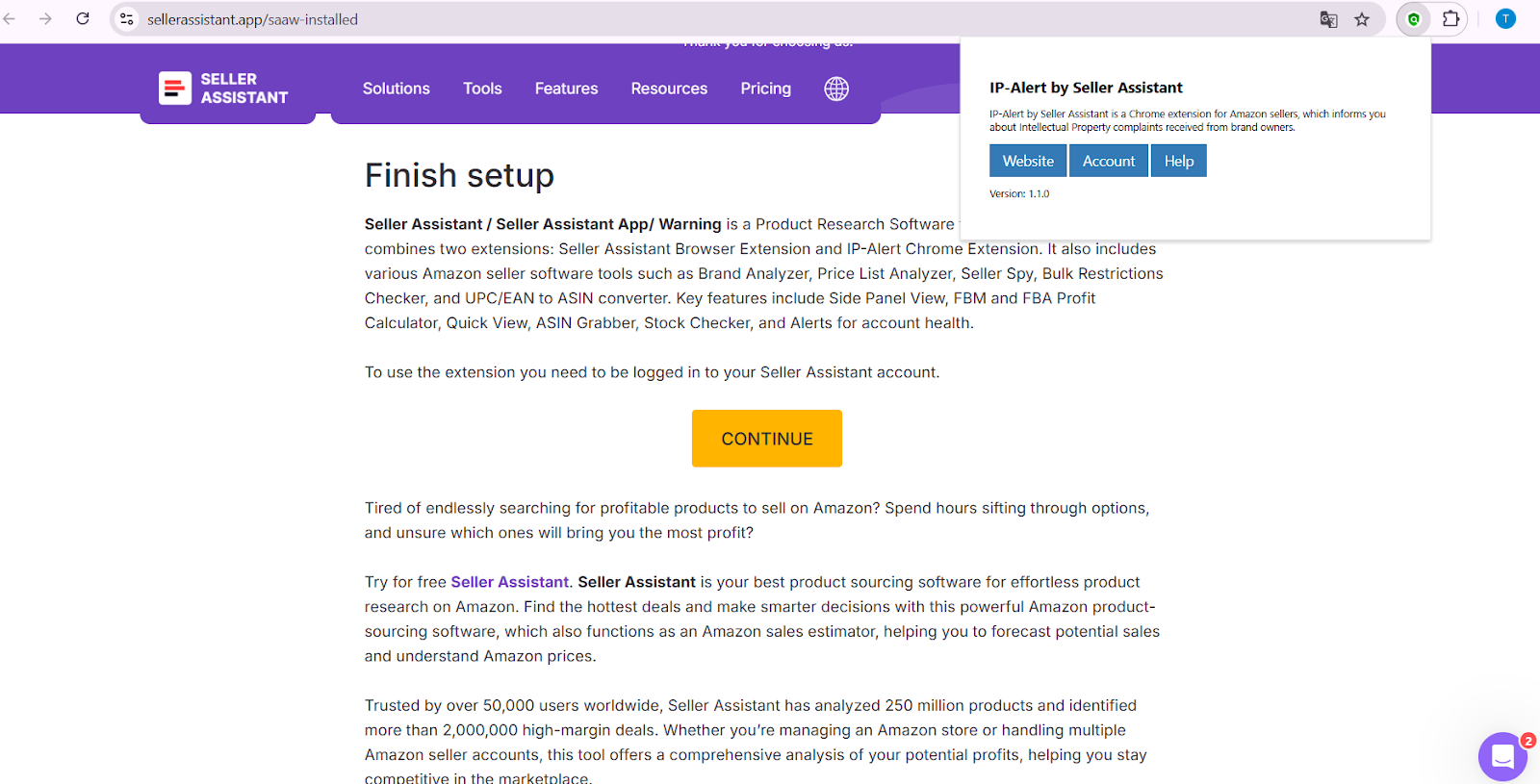This screenshot has height=784, width=1540.
Task: Reload the page with the refresh icon
Action: tap(83, 19)
